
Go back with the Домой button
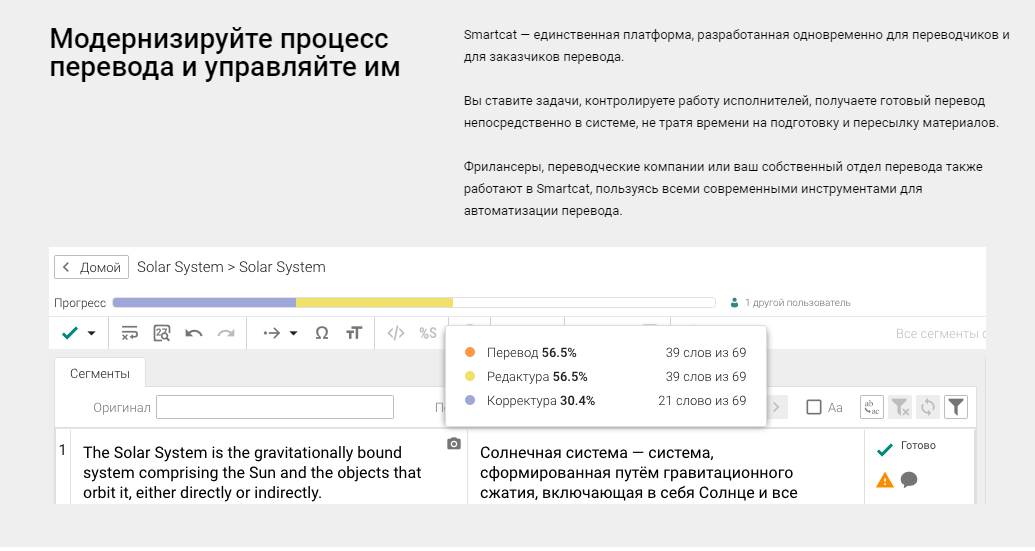click(x=91, y=267)
